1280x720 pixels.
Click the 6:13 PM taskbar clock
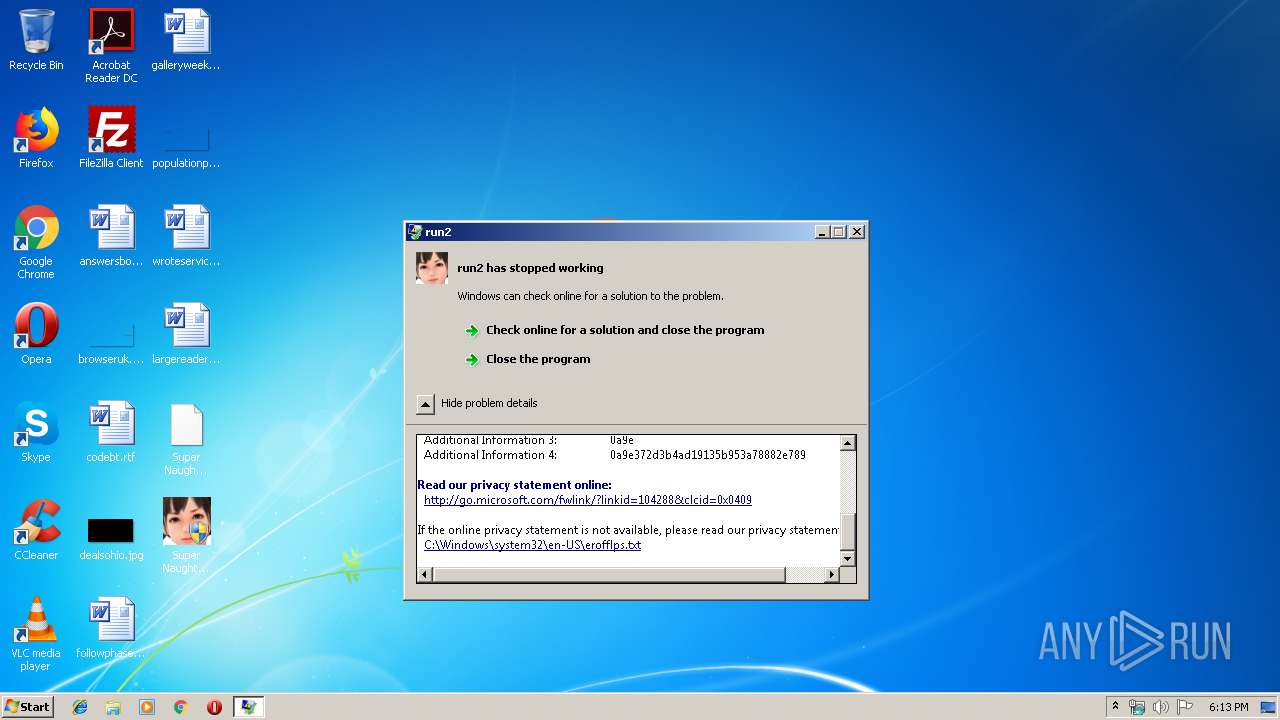tap(1228, 707)
